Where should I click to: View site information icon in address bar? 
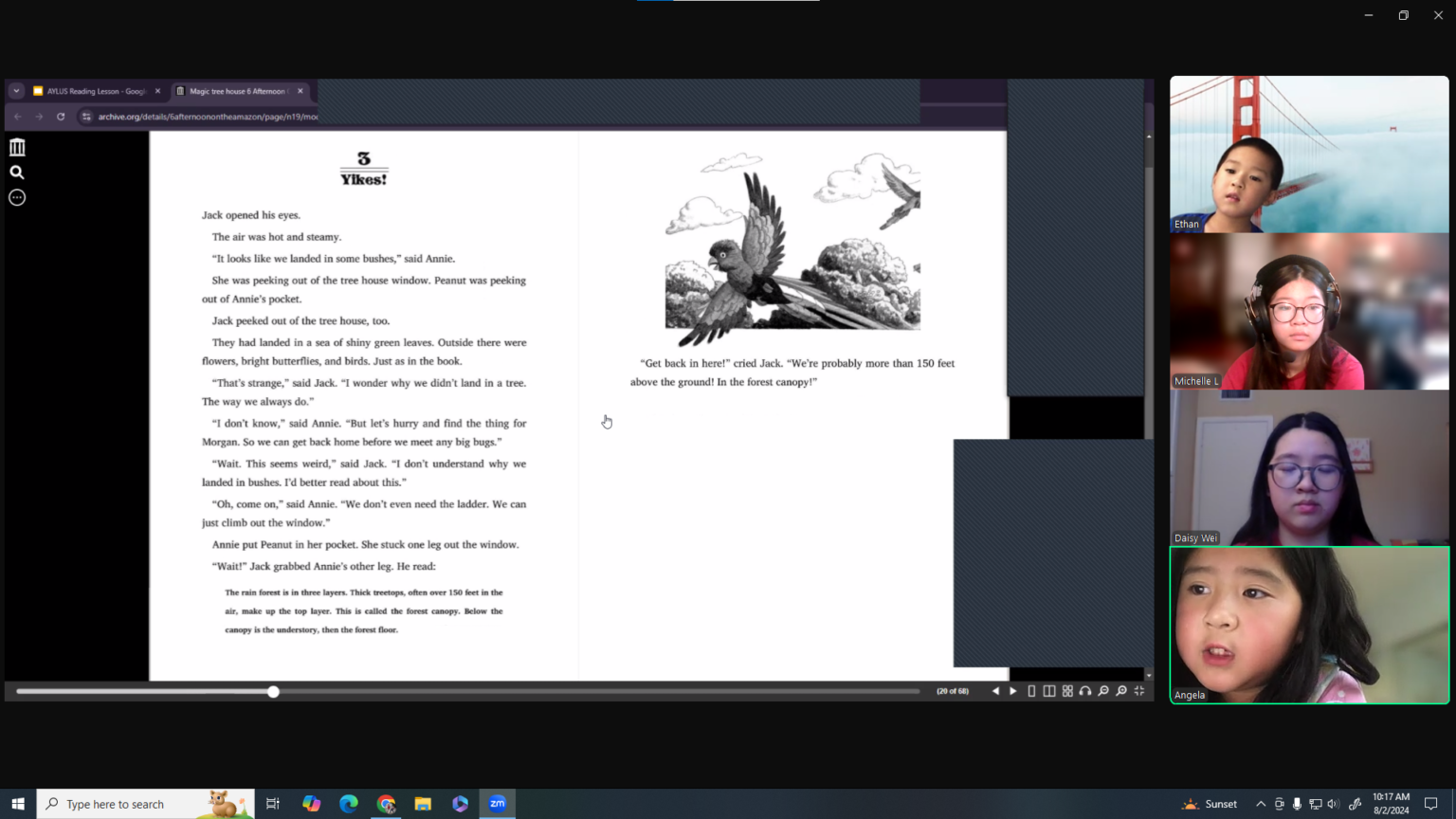click(x=86, y=117)
